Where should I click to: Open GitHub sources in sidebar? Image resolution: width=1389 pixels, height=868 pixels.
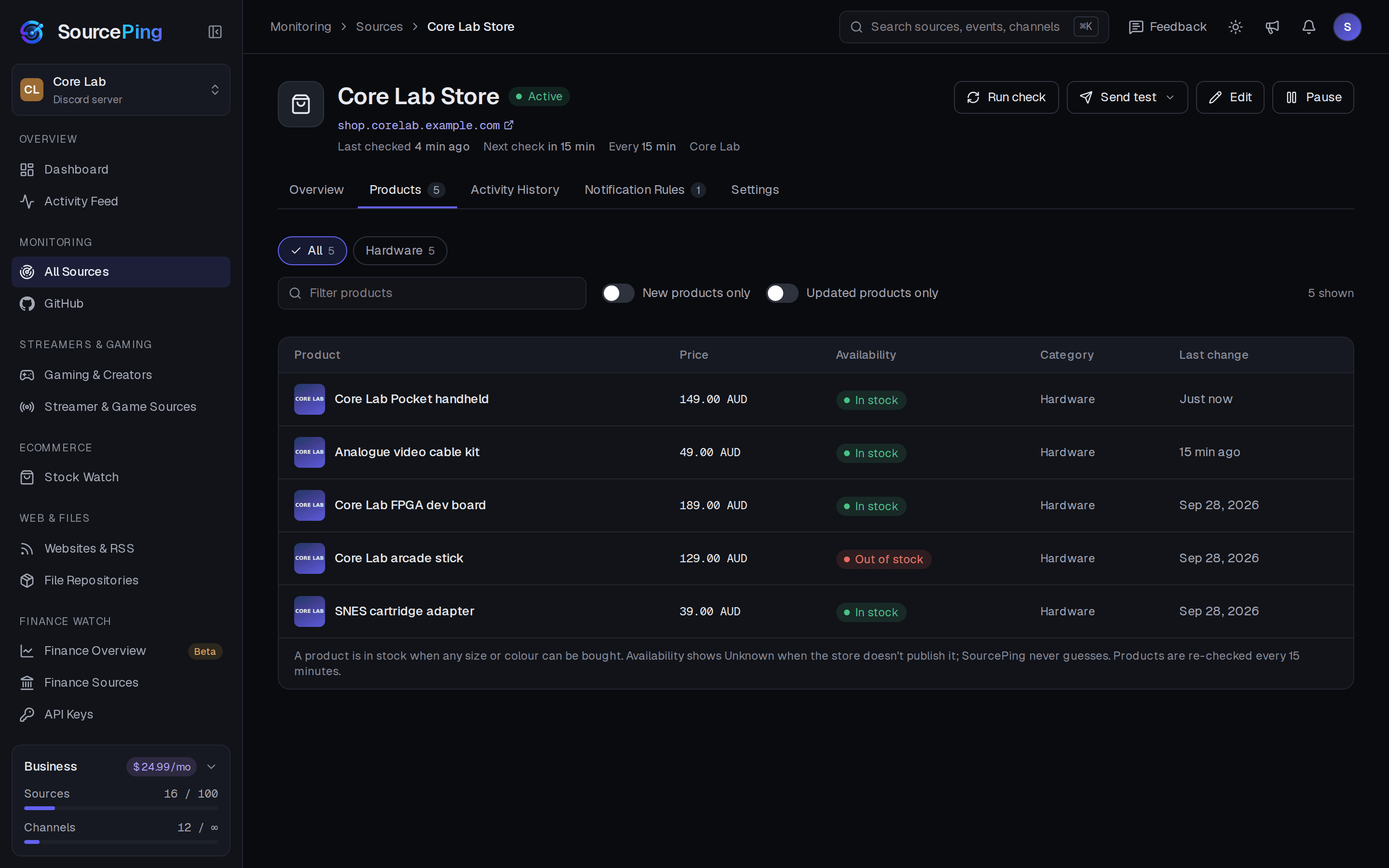click(121, 303)
